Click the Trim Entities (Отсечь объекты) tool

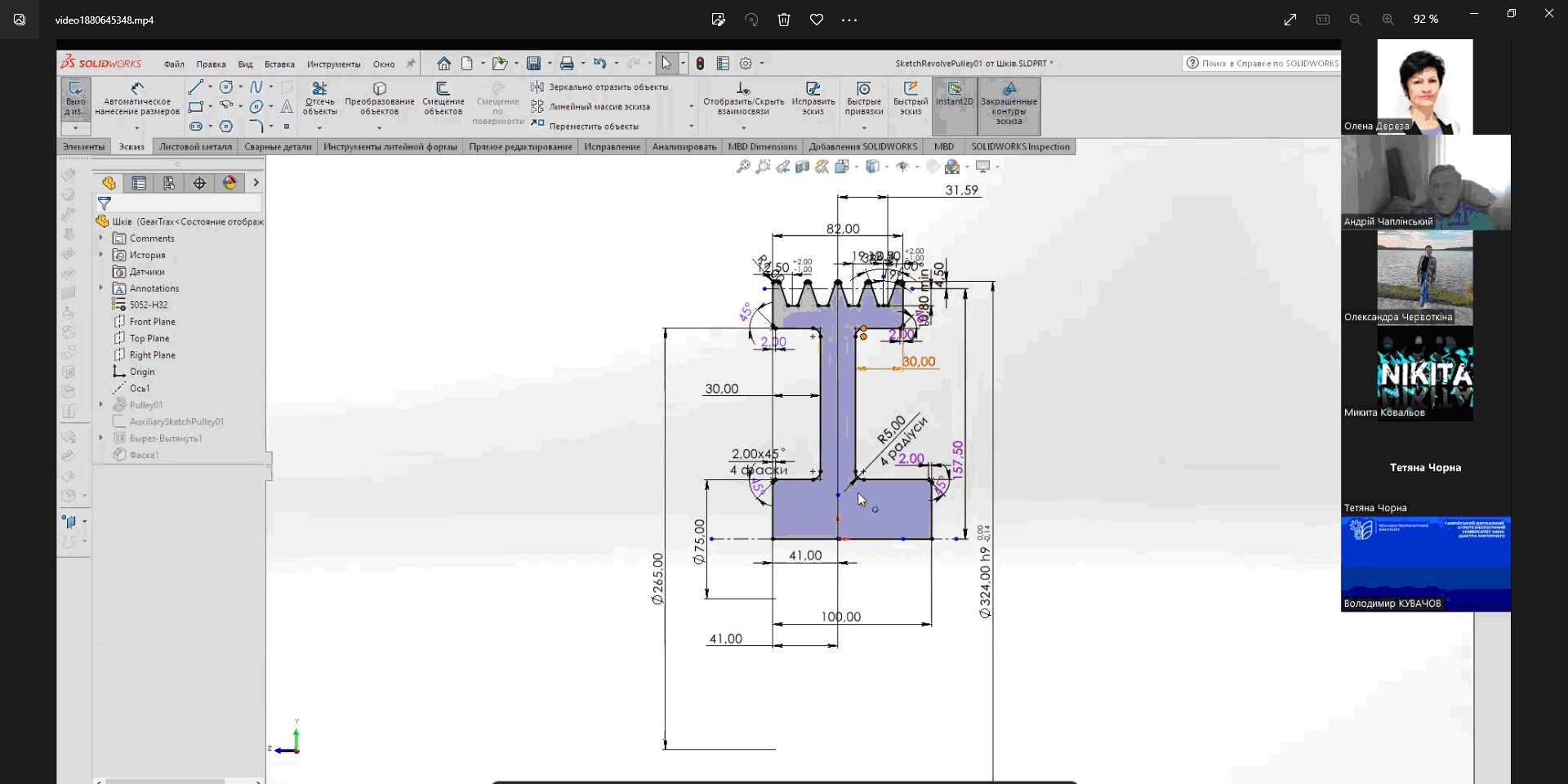click(x=319, y=88)
